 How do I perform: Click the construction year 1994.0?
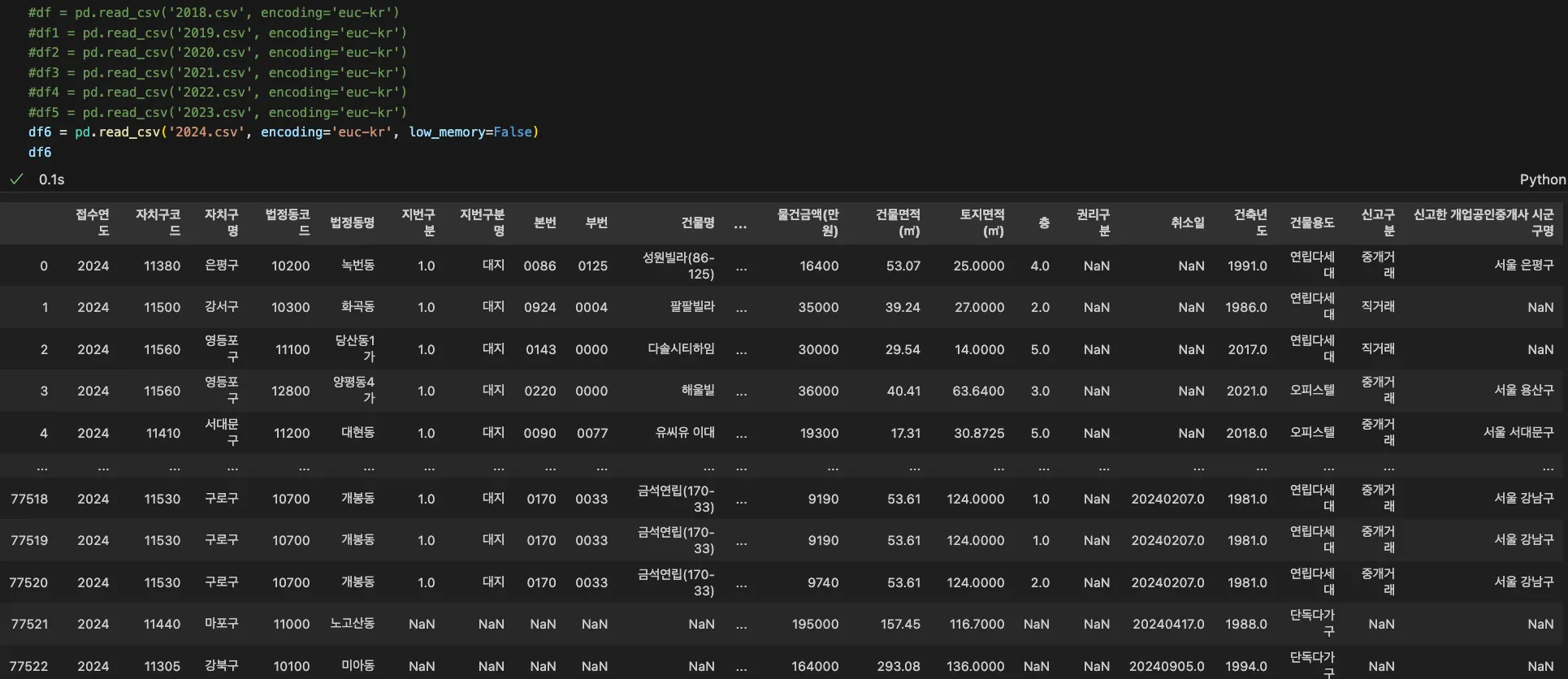[1246, 666]
